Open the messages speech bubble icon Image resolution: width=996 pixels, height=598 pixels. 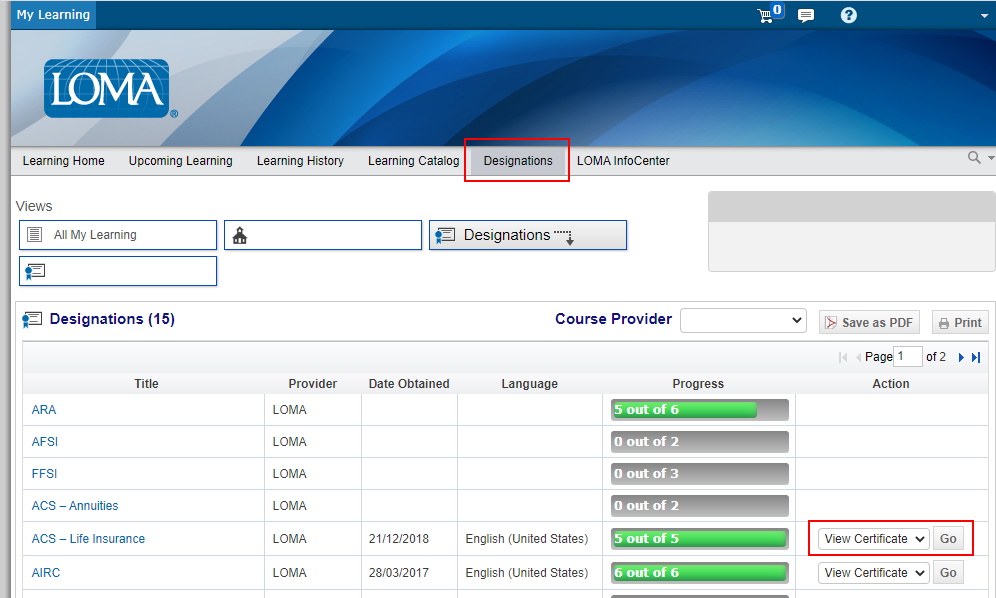pyautogui.click(x=805, y=15)
